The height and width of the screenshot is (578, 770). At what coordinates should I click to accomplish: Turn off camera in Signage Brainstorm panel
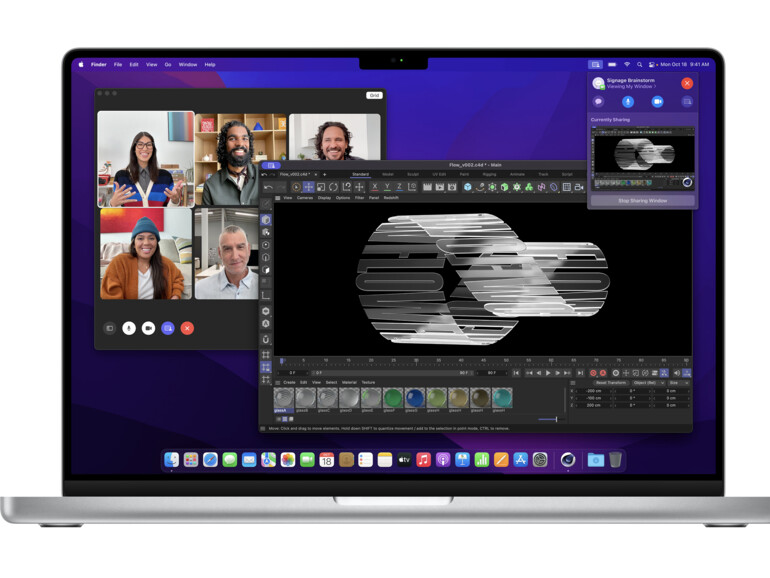[657, 102]
